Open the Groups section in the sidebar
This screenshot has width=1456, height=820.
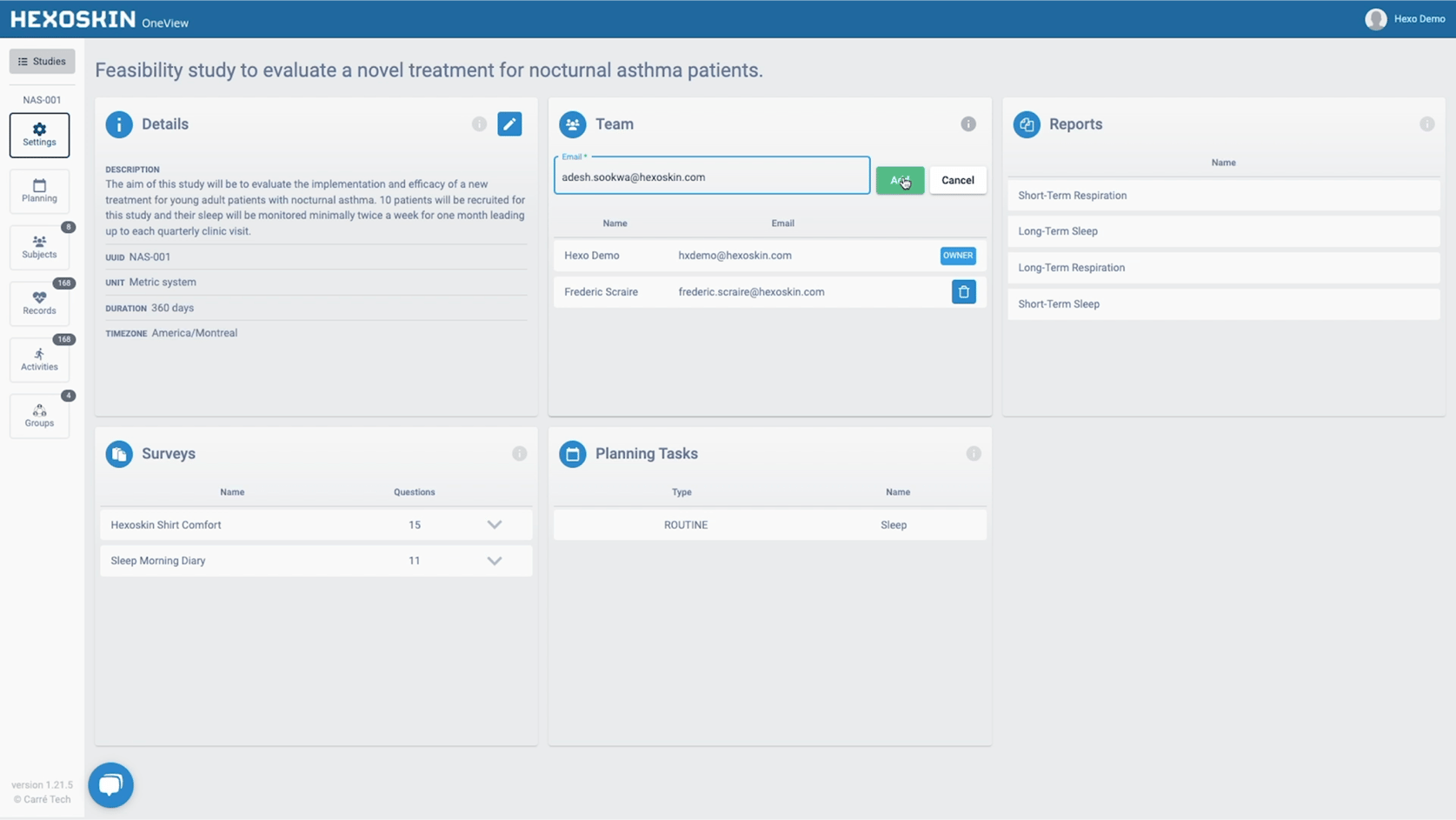(38, 416)
